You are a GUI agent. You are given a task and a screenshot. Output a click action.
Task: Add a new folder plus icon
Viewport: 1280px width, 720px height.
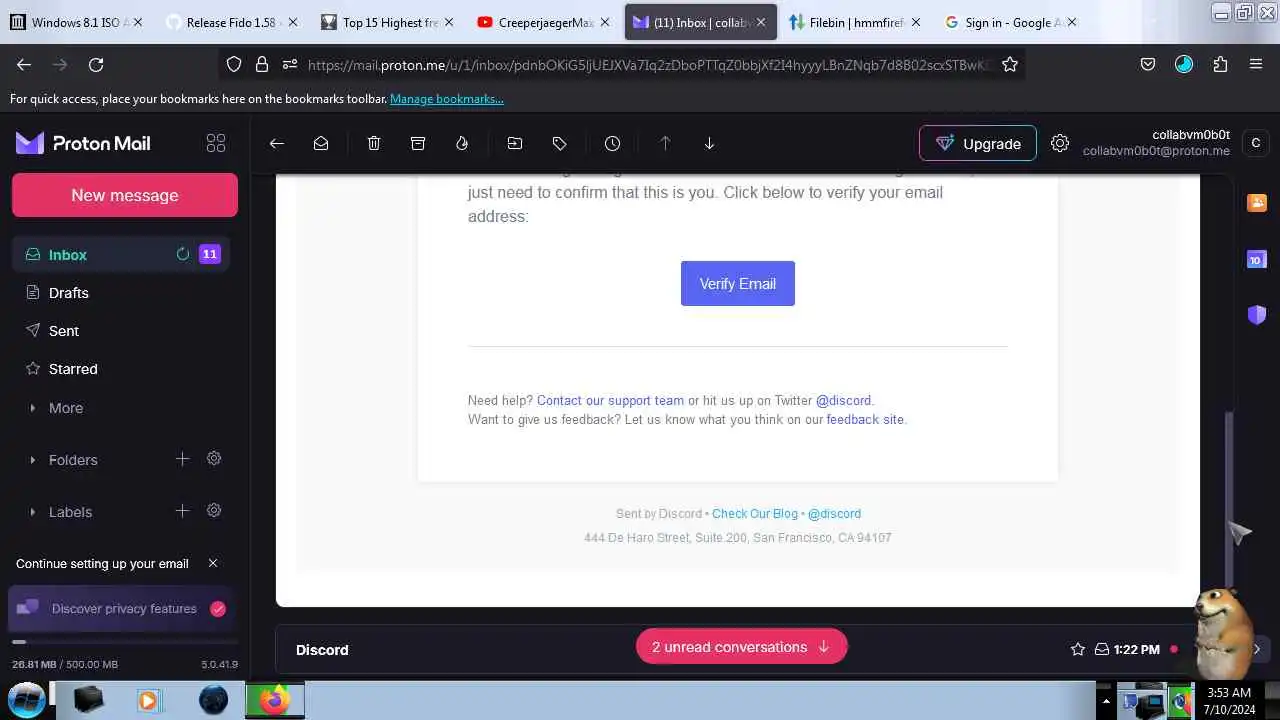click(182, 459)
